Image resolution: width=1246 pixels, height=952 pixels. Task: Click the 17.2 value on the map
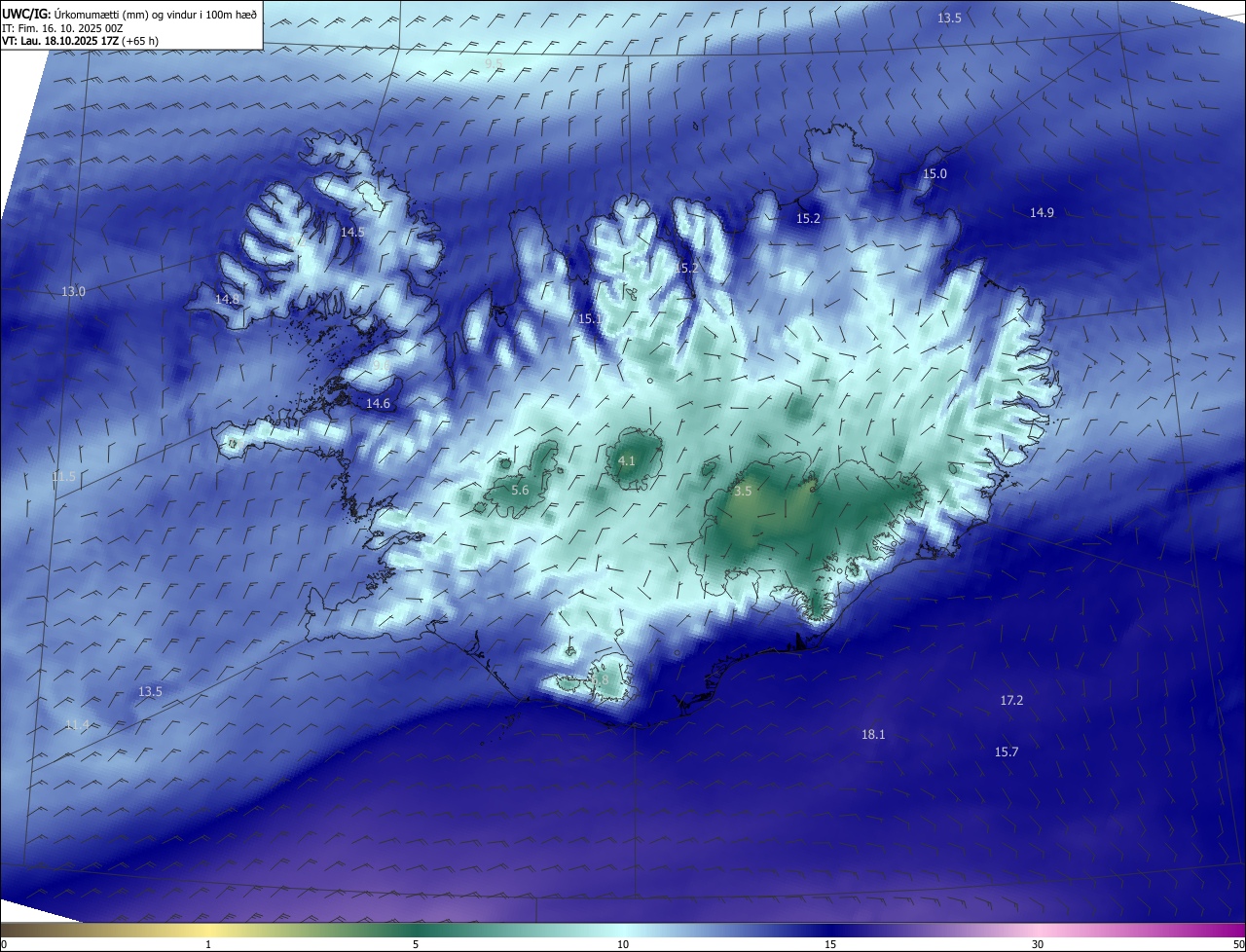click(x=1011, y=700)
